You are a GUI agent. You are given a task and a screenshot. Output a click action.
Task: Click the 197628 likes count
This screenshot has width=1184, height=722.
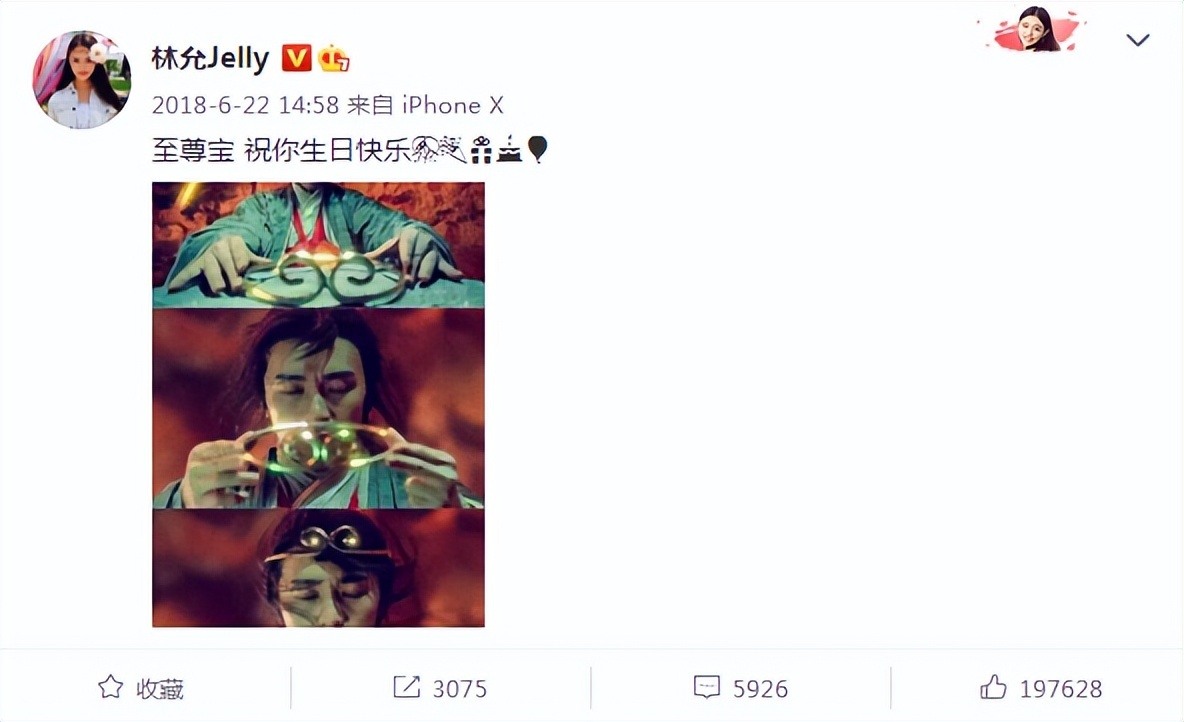click(x=1061, y=689)
